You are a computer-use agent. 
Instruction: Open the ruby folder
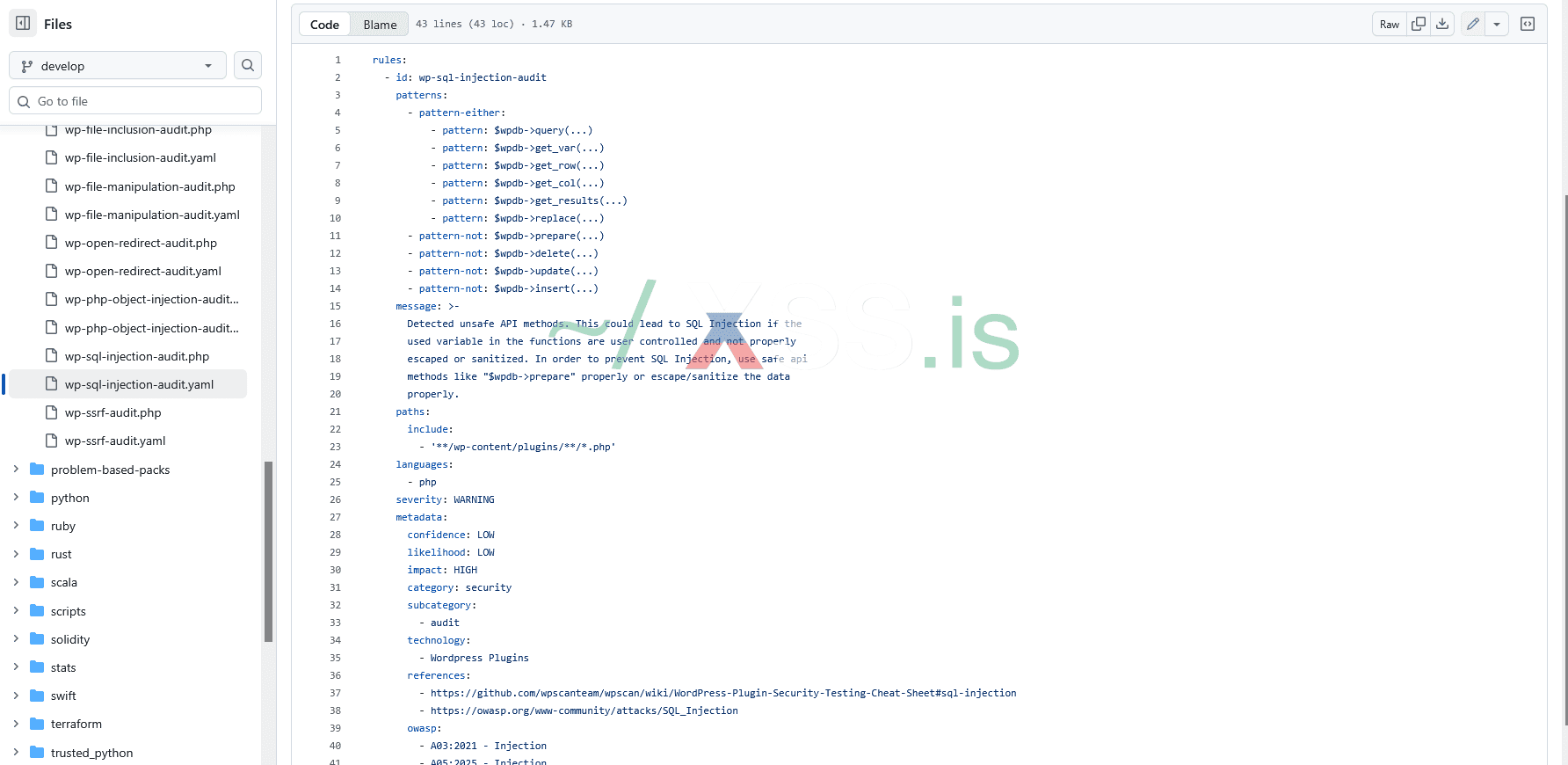[x=63, y=526]
